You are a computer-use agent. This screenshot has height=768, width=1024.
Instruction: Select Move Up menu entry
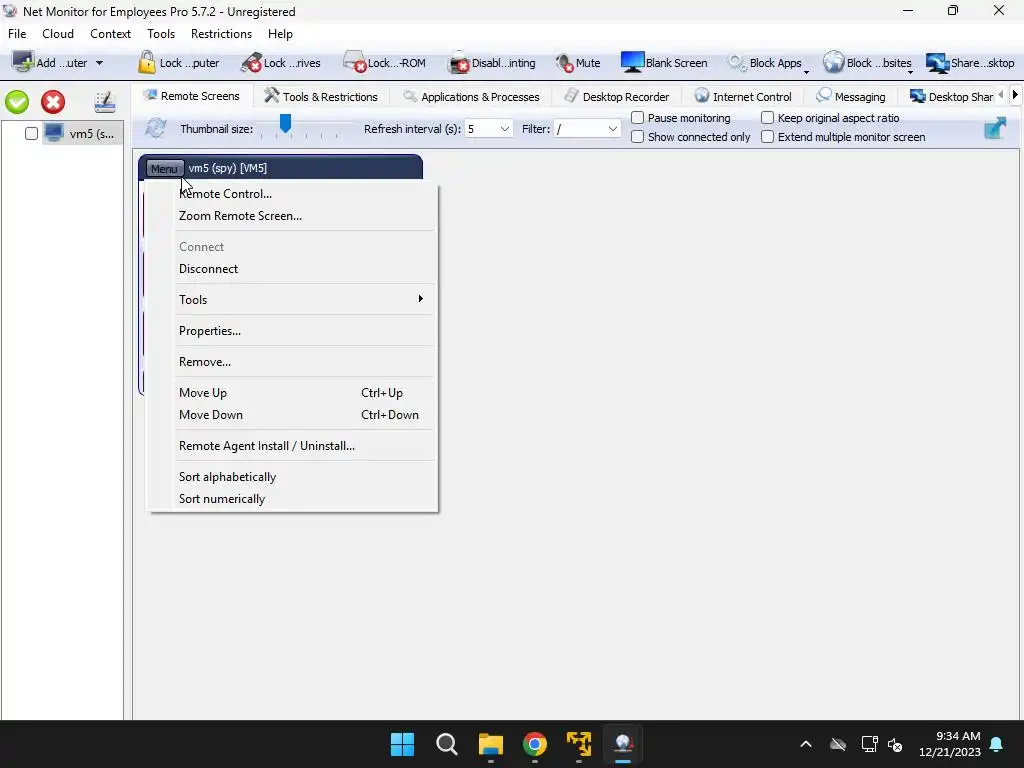point(291,392)
